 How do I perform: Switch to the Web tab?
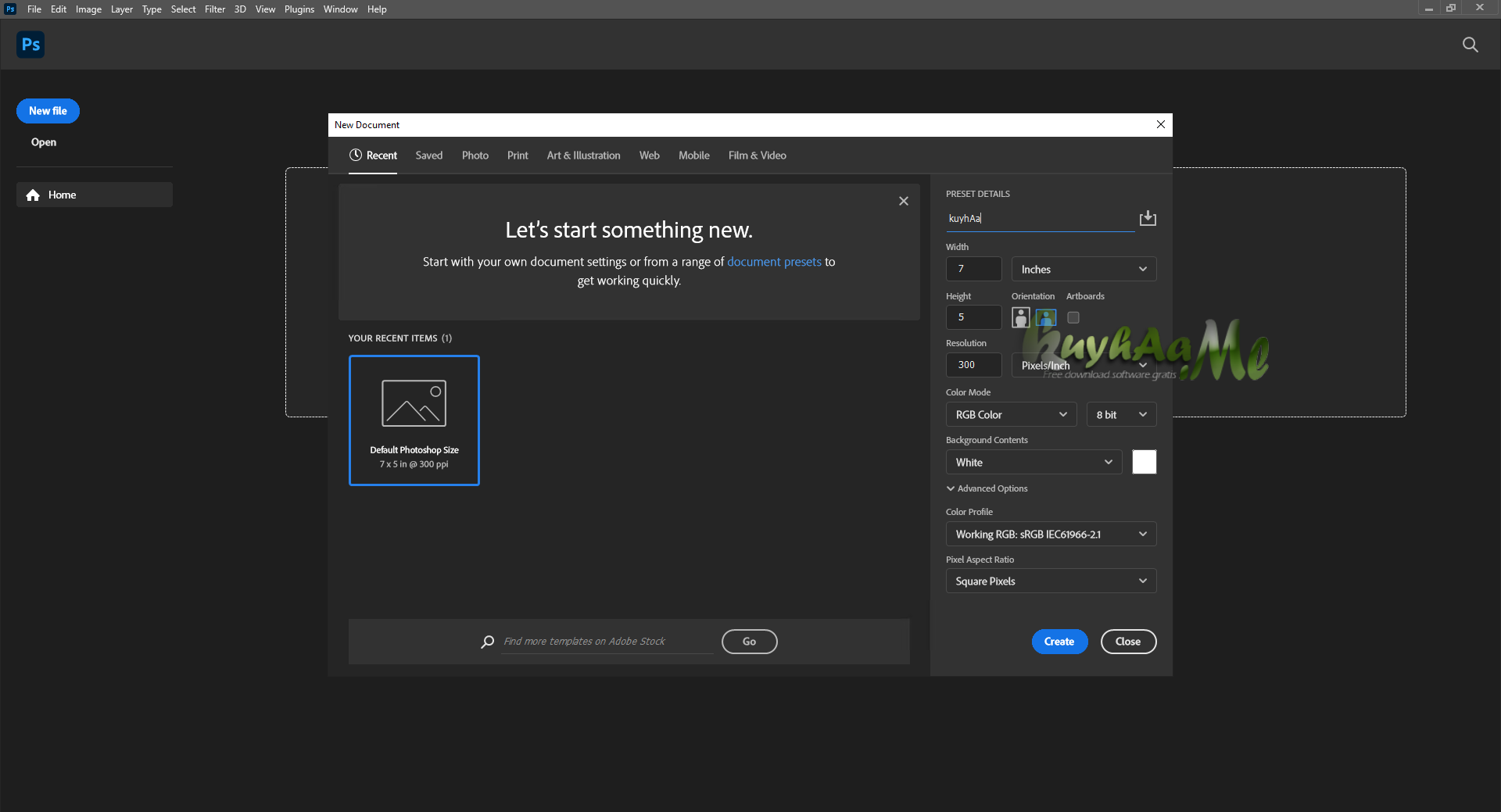tap(650, 156)
